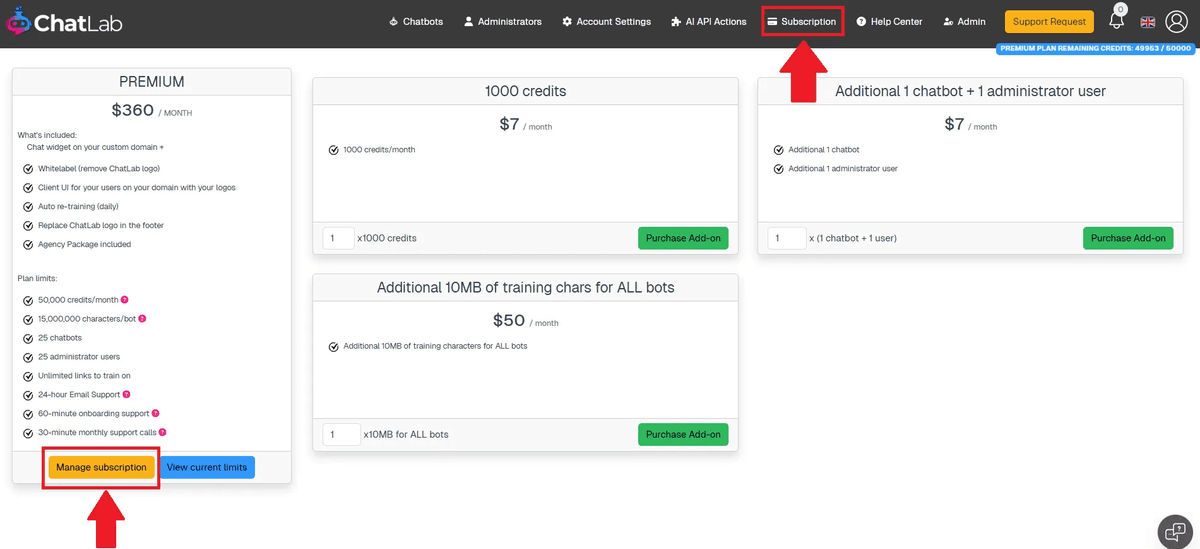Open Account Settings in the navbar
The width and height of the screenshot is (1200, 549).
tap(606, 22)
